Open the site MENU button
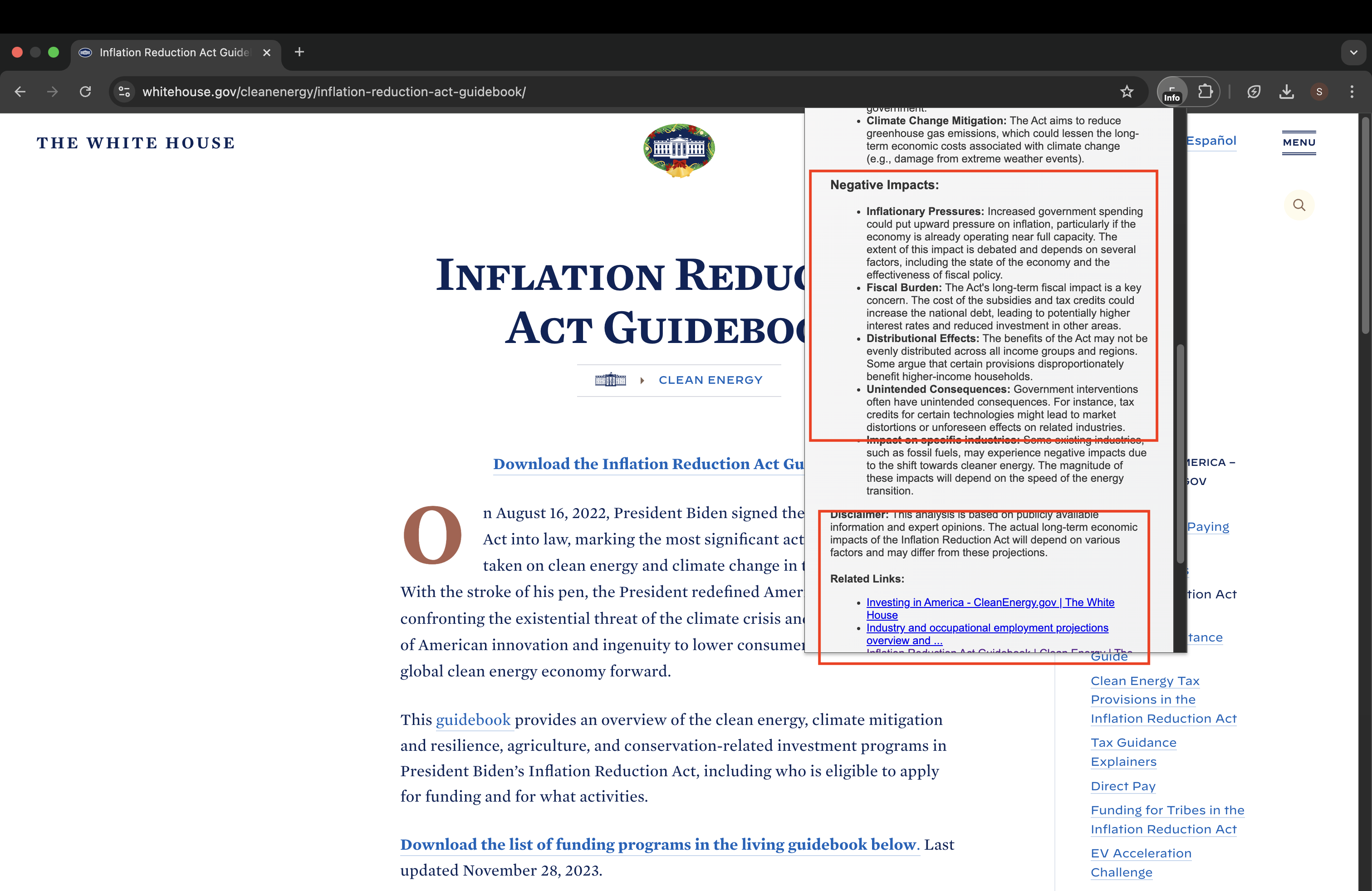The height and width of the screenshot is (891, 1372). point(1299,142)
